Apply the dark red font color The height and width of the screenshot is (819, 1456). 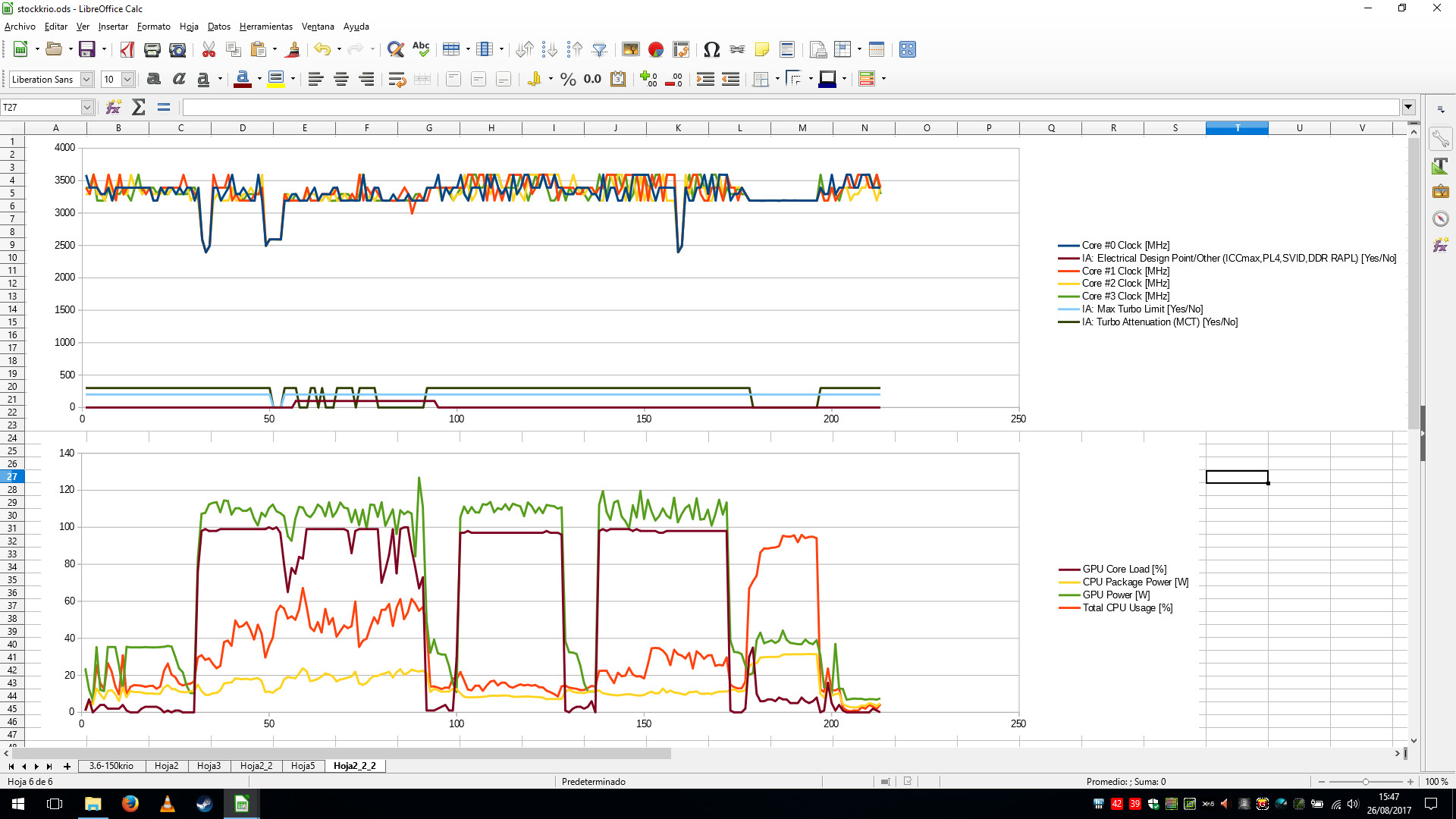(x=243, y=79)
